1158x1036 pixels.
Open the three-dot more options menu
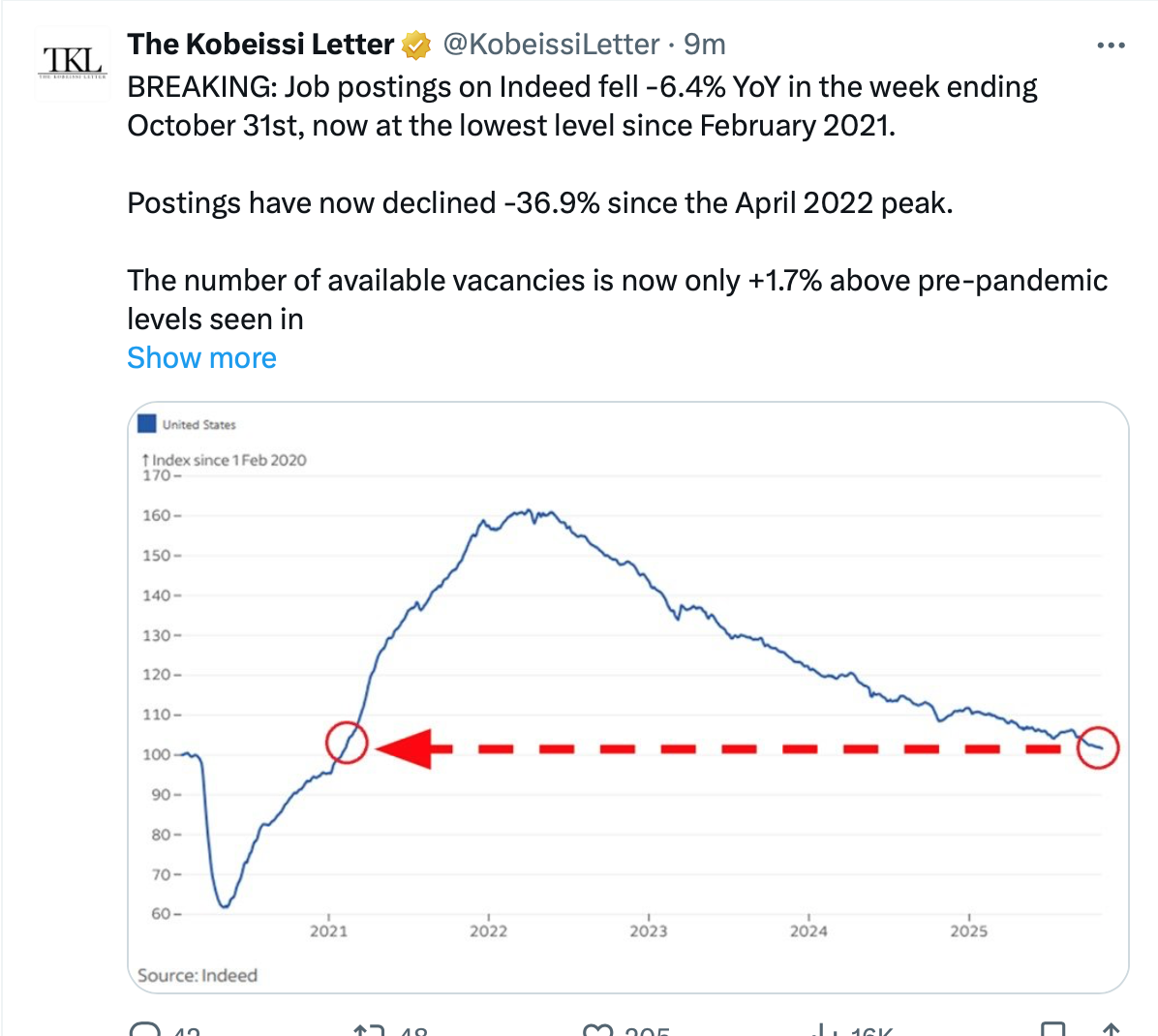[x=1110, y=46]
